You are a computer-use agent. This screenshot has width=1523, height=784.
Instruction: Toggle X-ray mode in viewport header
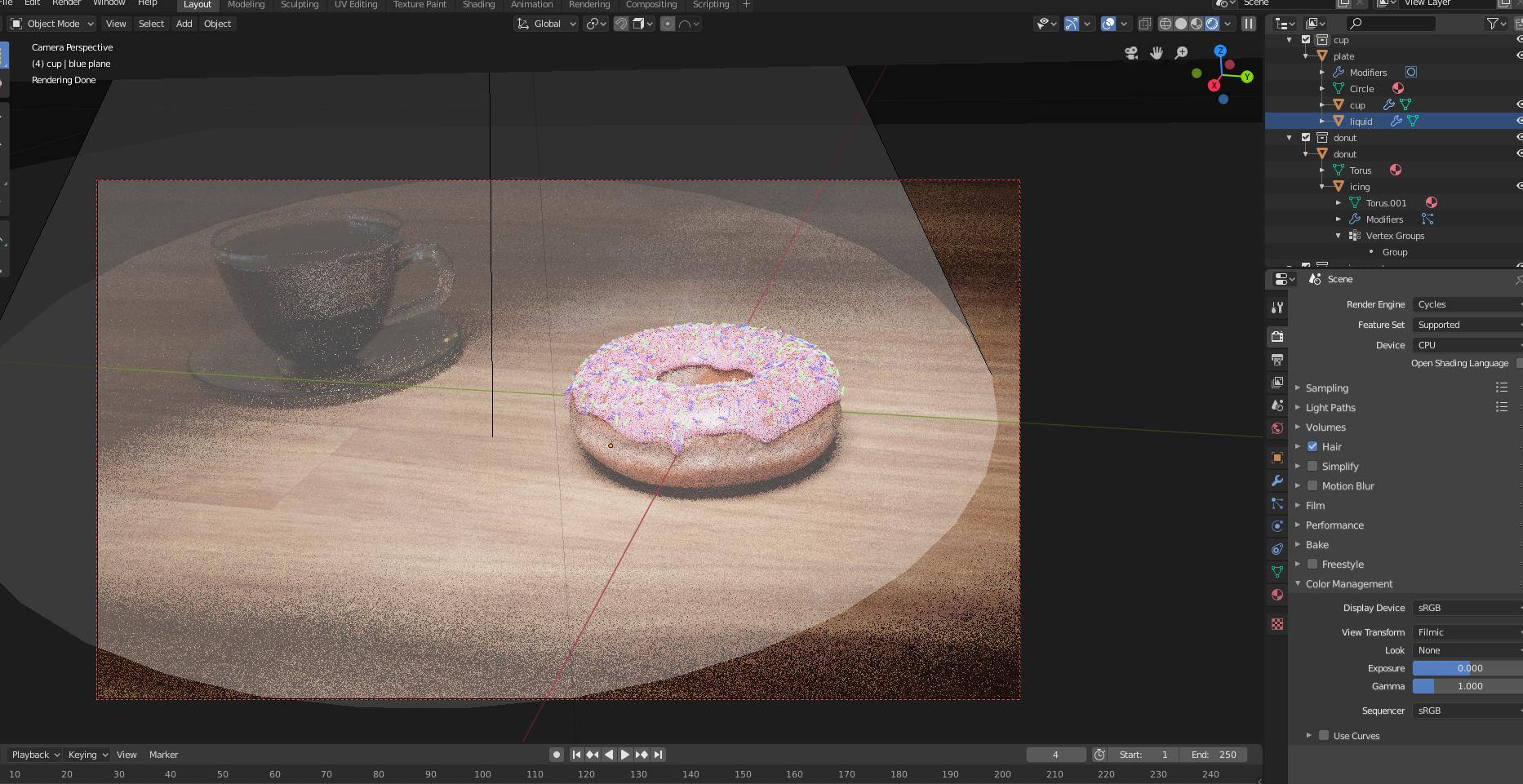coord(1145,24)
